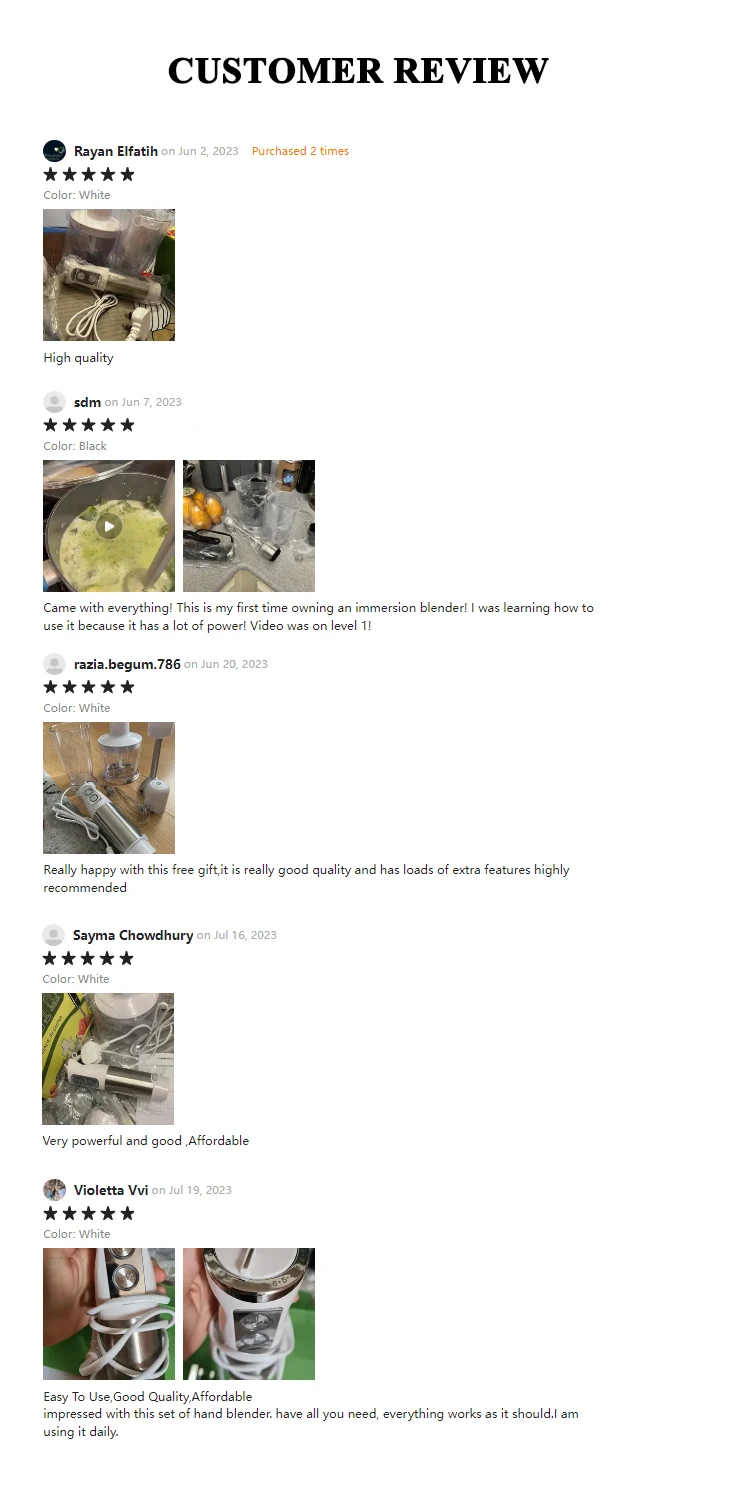This screenshot has height=1500, width=750.
Task: Click the razia.begum.786 username
Action: [127, 664]
